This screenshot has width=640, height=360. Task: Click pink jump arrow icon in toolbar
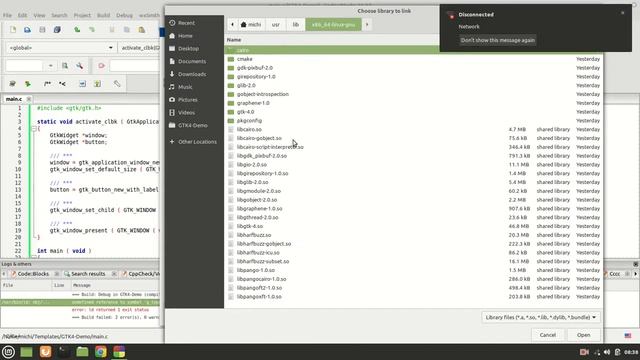click(101, 66)
